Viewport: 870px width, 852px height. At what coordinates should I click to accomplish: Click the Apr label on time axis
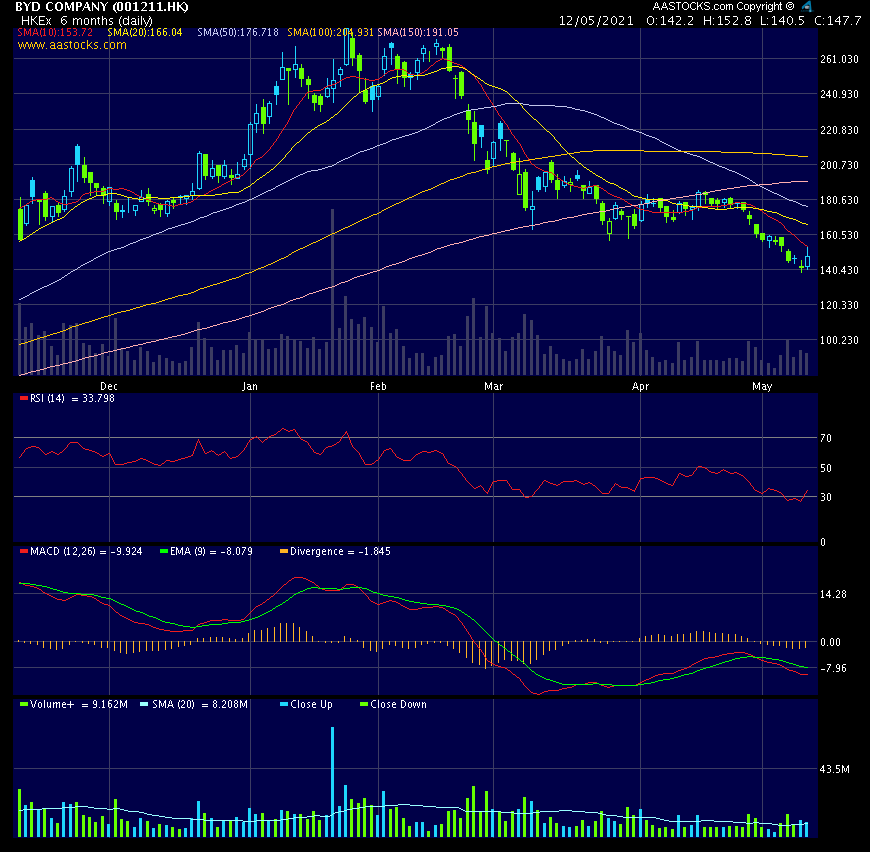tap(640, 386)
